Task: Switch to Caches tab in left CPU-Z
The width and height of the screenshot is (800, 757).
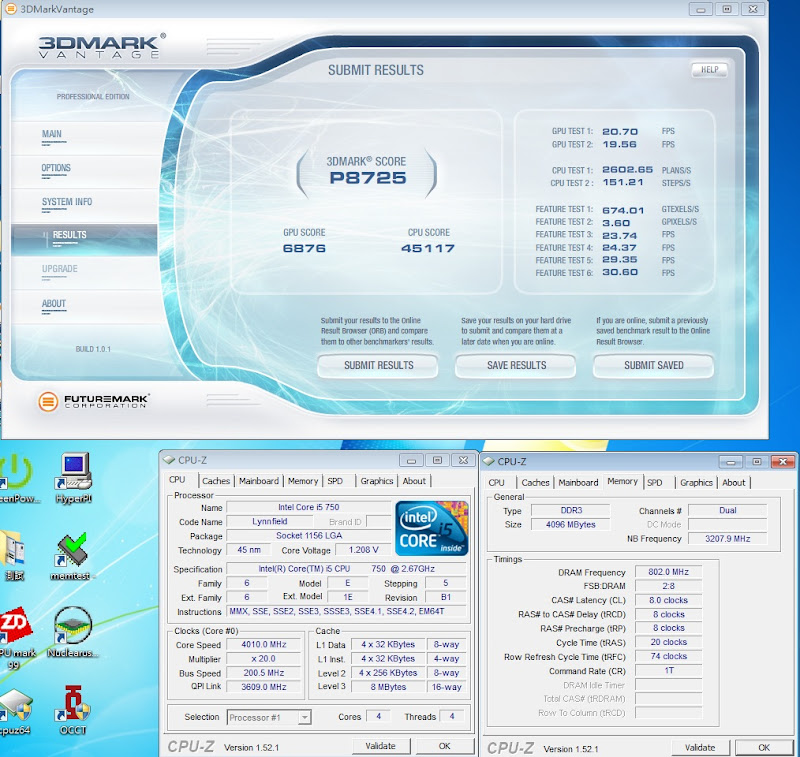Action: 216,481
